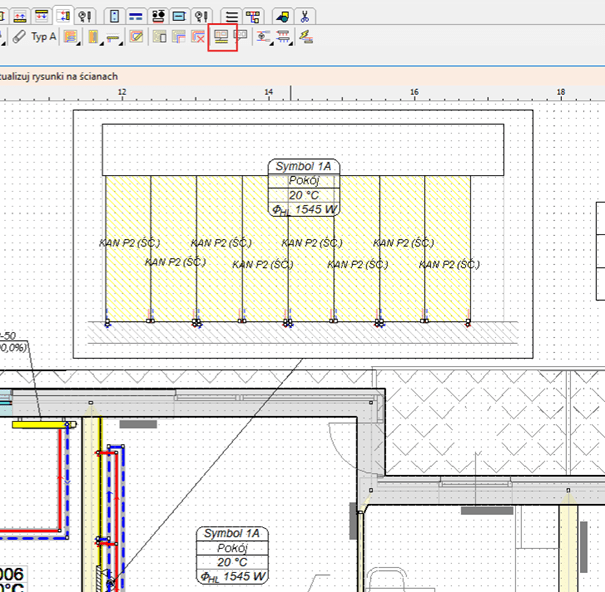Switch to the tab with wrench and exclamation
The image size is (605, 592).
tap(87, 16)
